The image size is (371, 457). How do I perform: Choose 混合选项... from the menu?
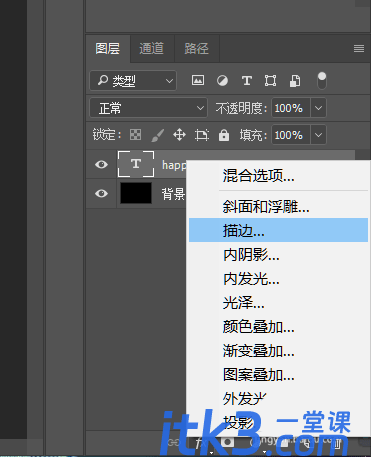click(278, 175)
